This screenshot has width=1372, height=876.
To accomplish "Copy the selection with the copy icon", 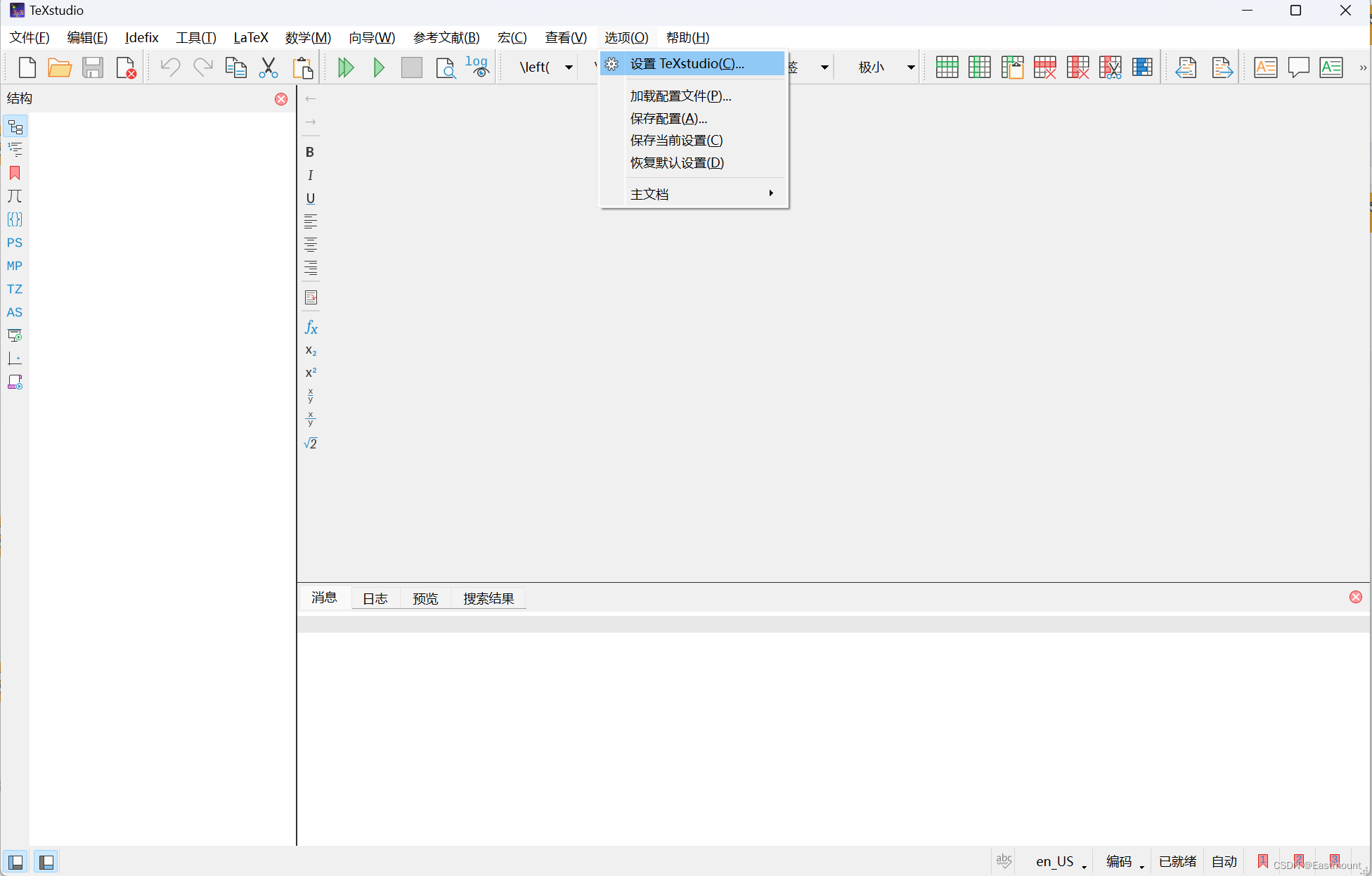I will [x=235, y=67].
